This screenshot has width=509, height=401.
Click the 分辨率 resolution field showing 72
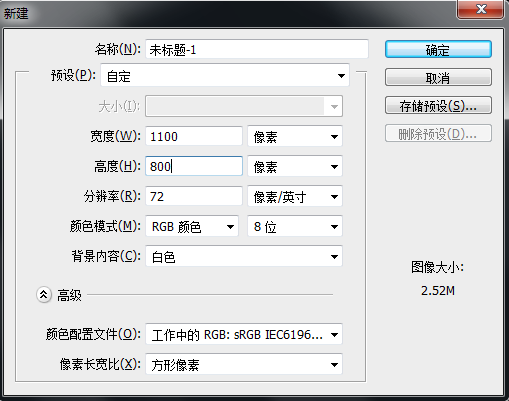coord(194,196)
